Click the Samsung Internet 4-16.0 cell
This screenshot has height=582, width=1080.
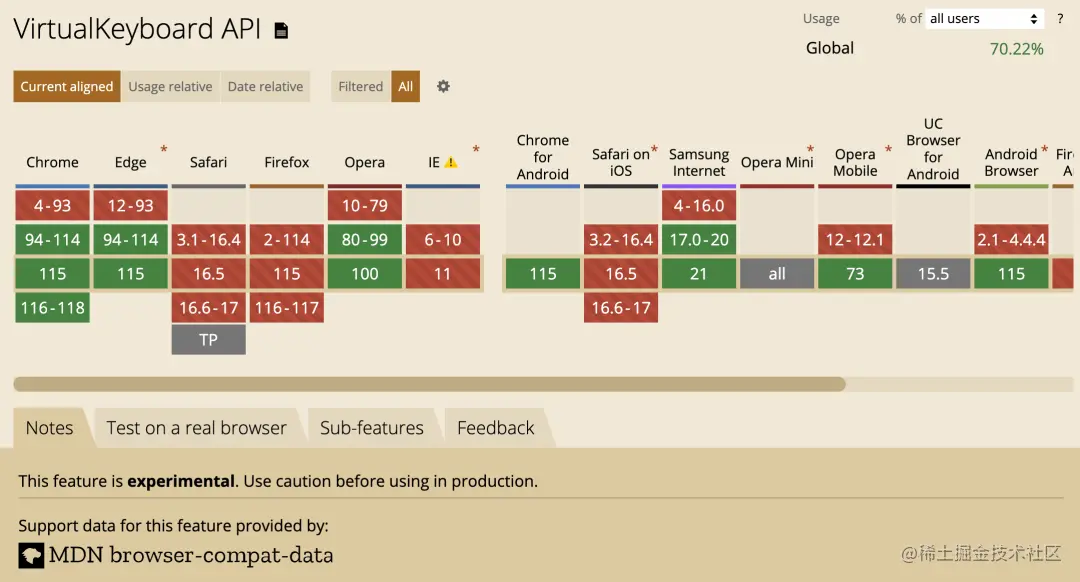click(699, 205)
